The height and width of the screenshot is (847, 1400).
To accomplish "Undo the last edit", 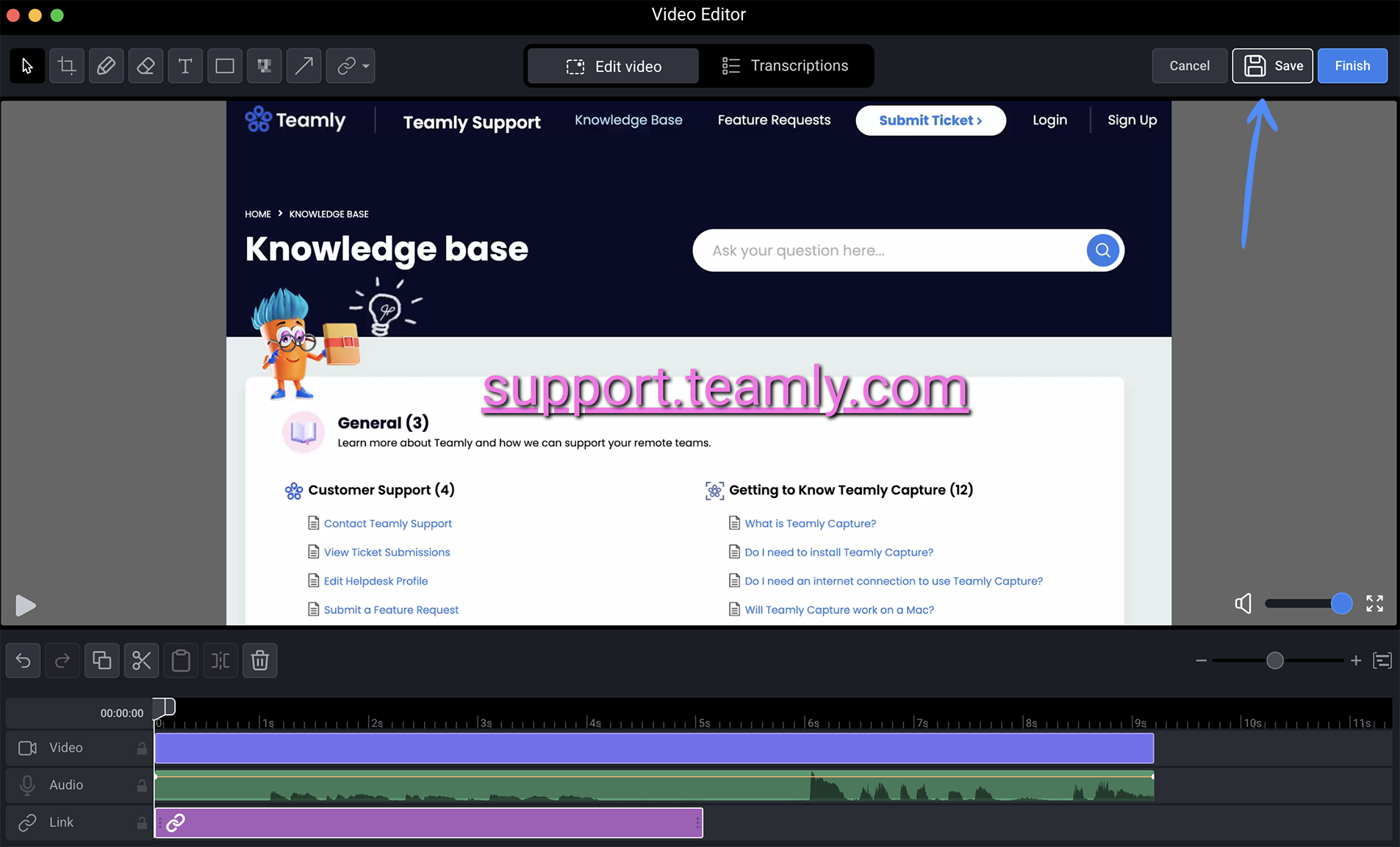I will click(x=23, y=660).
